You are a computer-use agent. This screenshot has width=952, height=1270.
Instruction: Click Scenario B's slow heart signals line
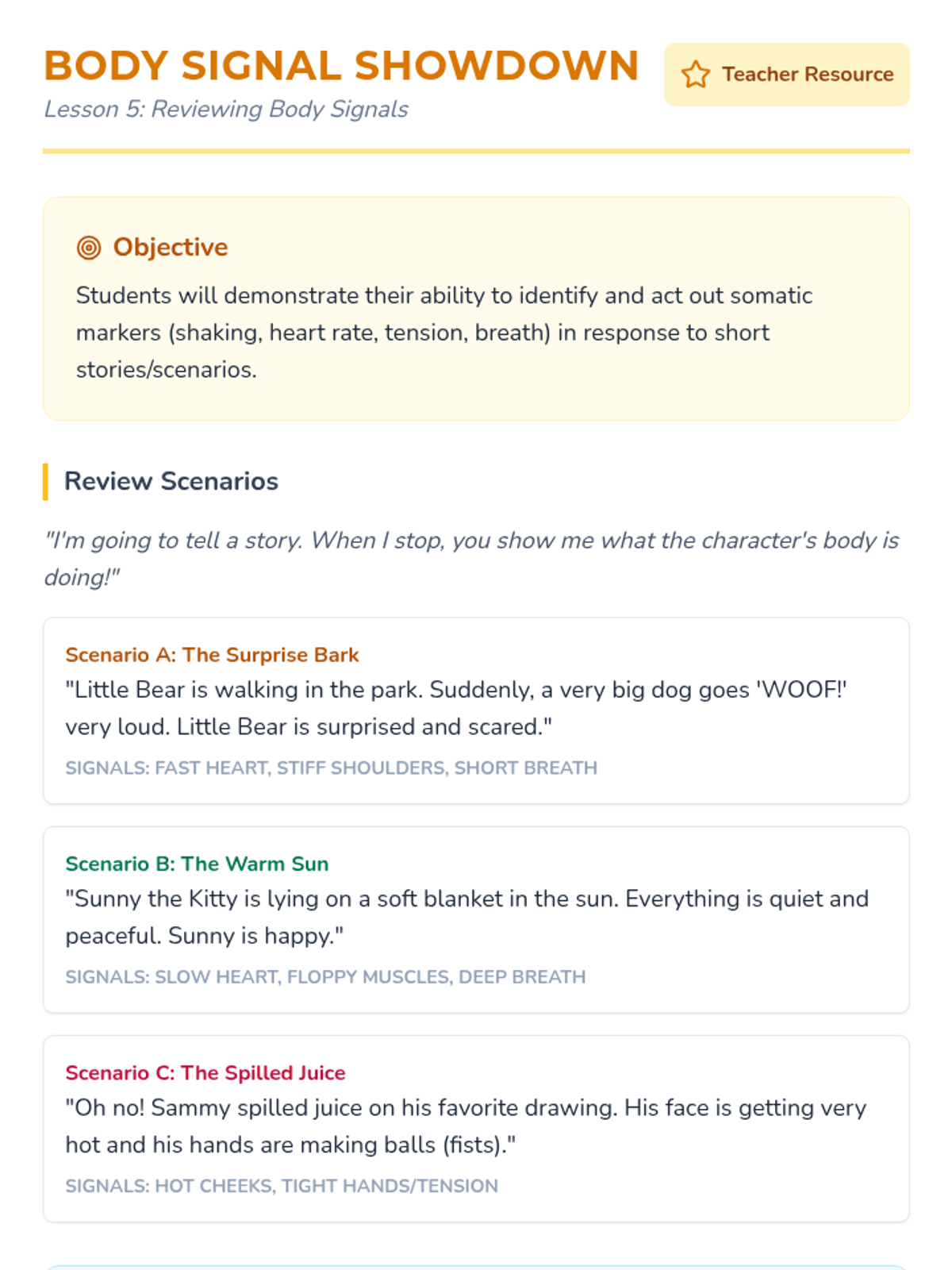325,977
